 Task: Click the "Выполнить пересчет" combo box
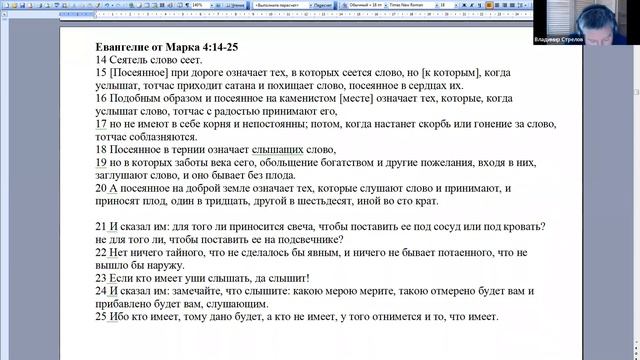click(x=280, y=5)
